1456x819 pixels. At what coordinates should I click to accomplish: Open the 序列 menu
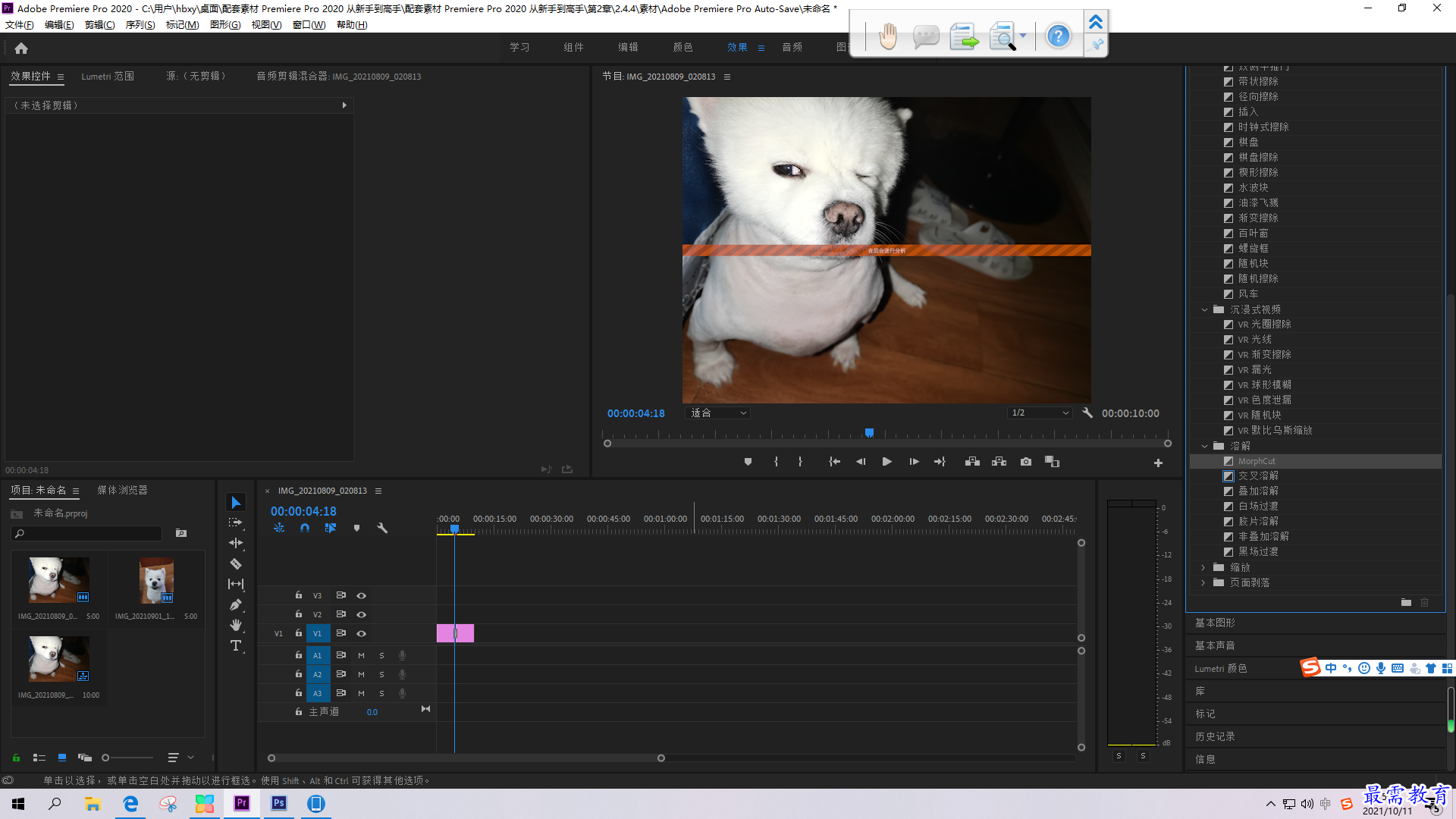pos(140,25)
